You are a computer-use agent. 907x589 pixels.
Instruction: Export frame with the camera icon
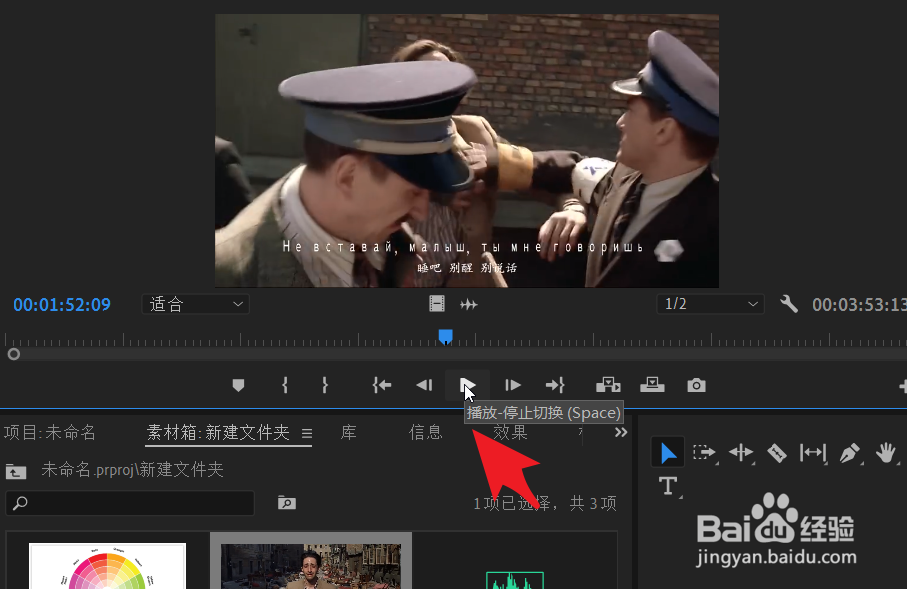click(x=696, y=385)
